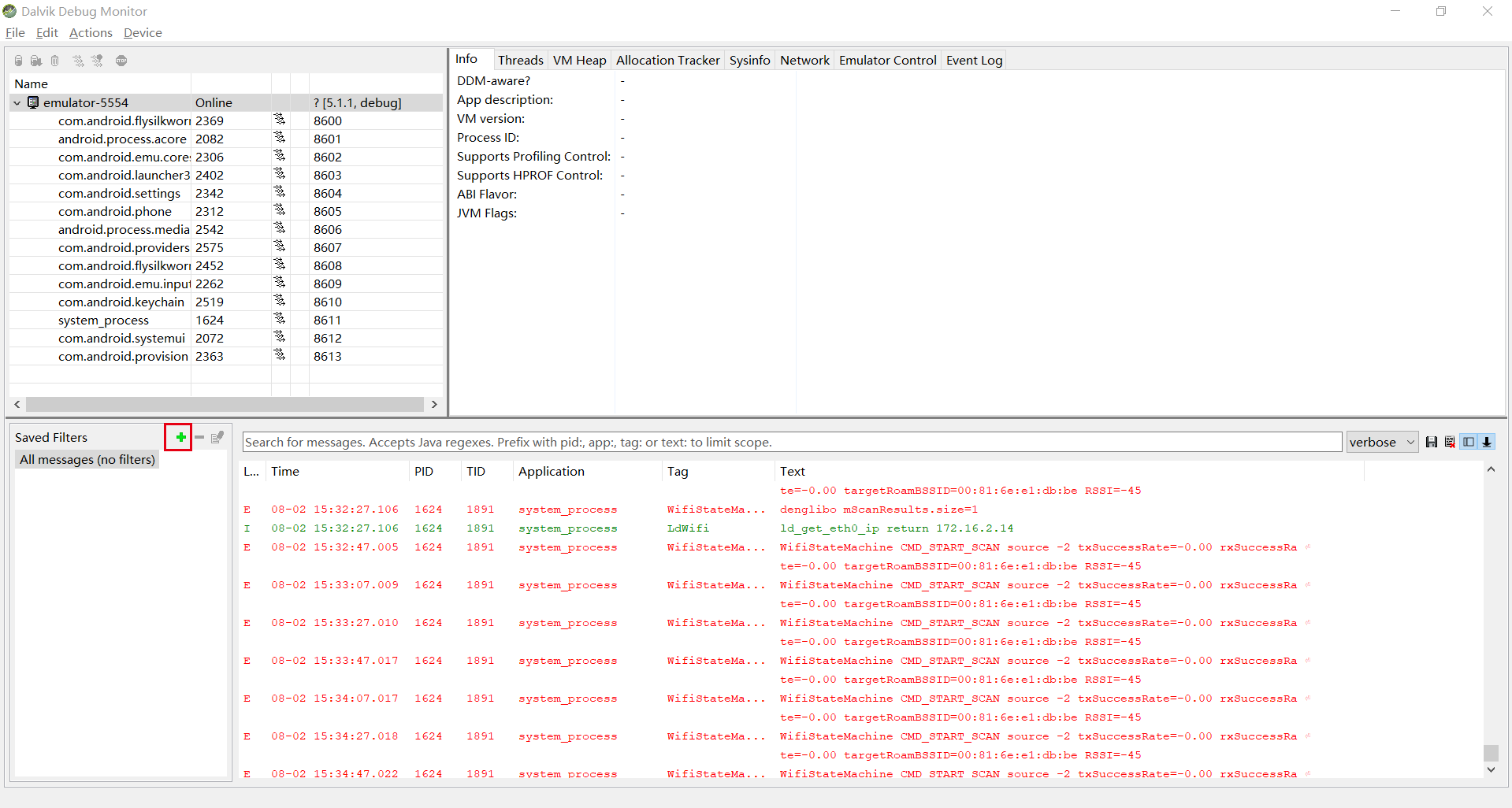1512x808 pixels.
Task: Switch to the Threads tab
Action: pyautogui.click(x=520, y=60)
